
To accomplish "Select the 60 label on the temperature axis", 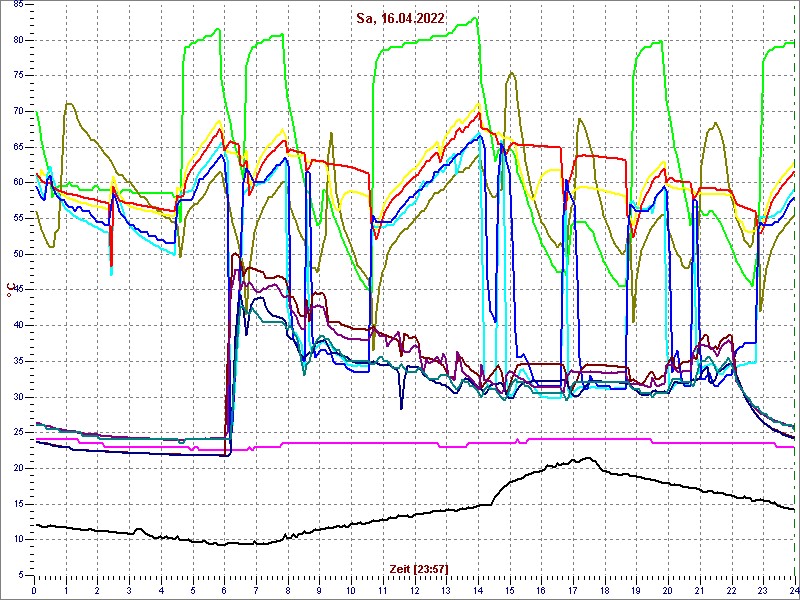I will [18, 183].
